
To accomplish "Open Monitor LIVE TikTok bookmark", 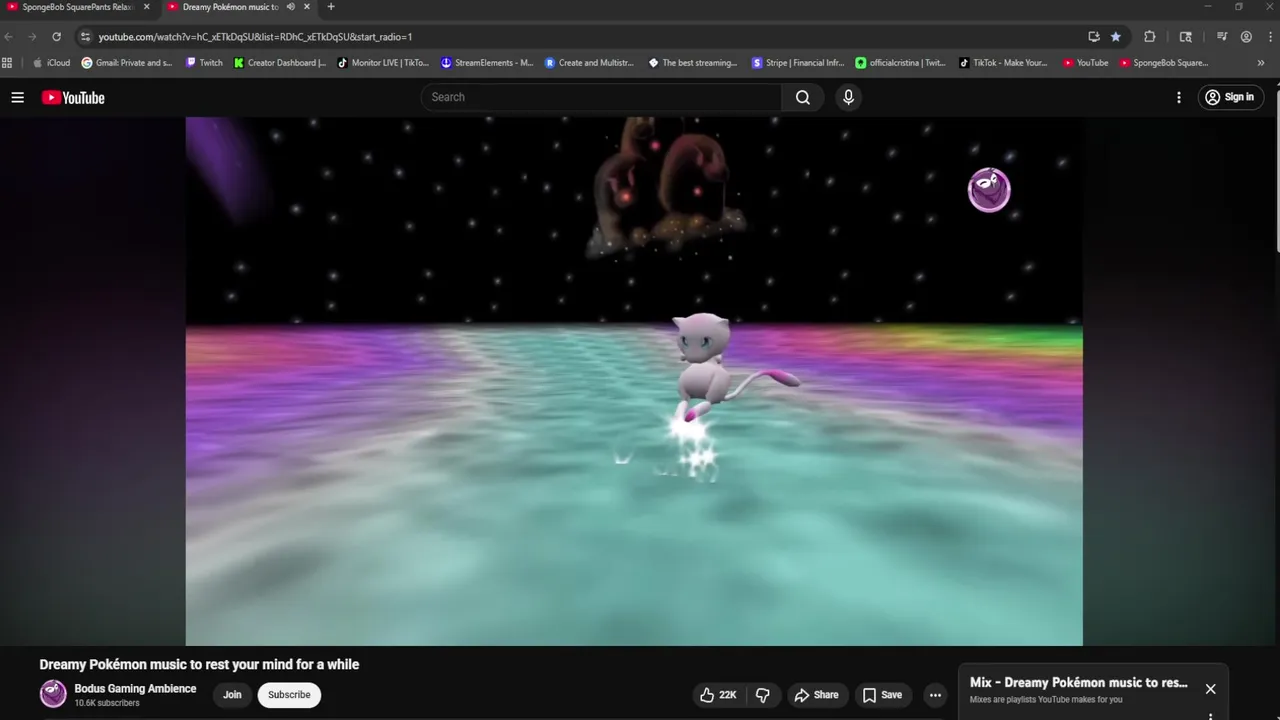I will coord(383,63).
